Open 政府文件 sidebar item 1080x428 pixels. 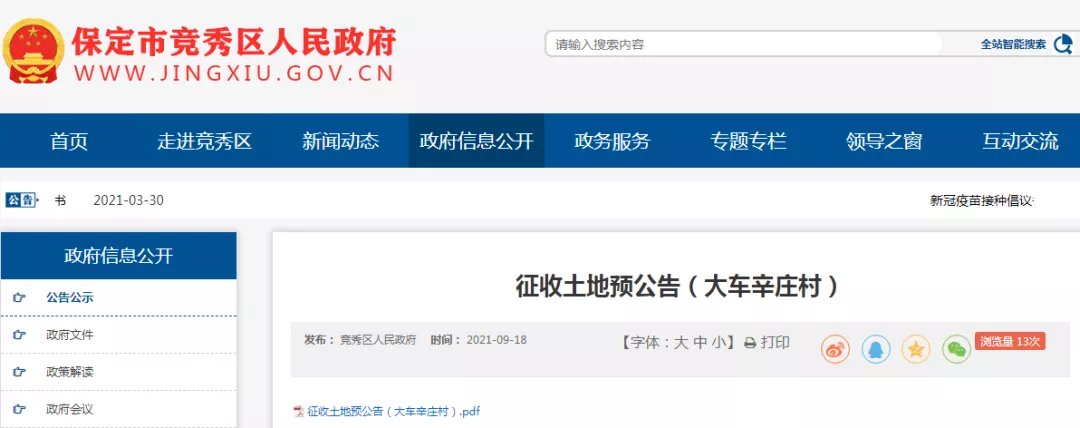pyautogui.click(x=118, y=335)
